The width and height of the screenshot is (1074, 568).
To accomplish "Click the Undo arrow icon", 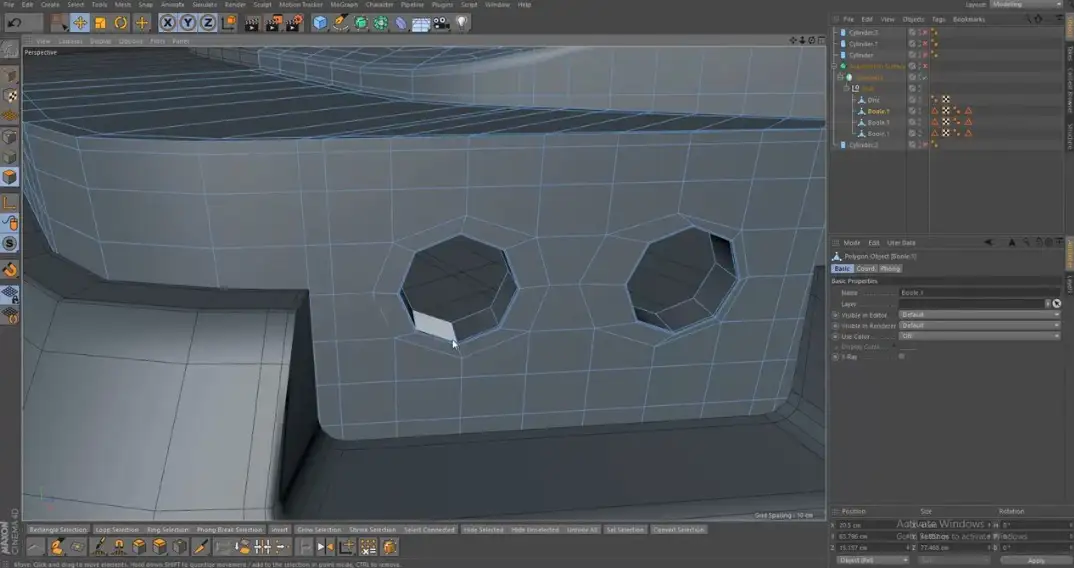I will (x=14, y=23).
